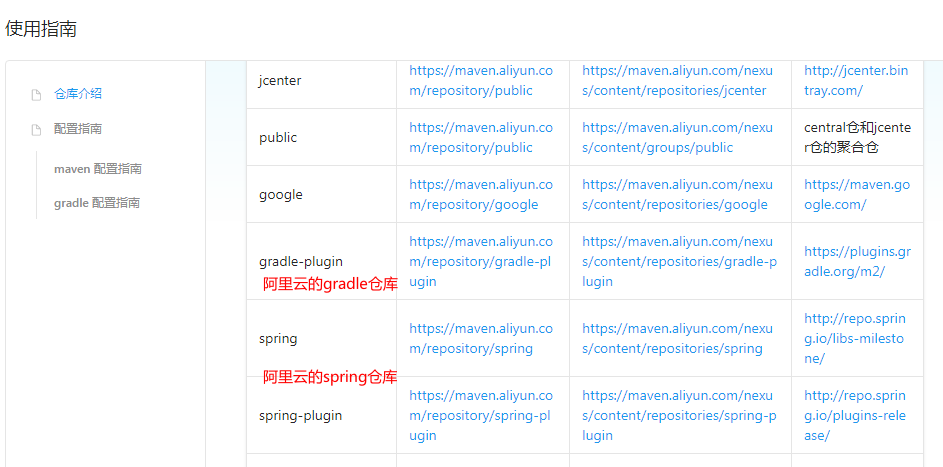Open the 仓库介绍 sidebar entry
943x467 pixels.
(x=78, y=94)
